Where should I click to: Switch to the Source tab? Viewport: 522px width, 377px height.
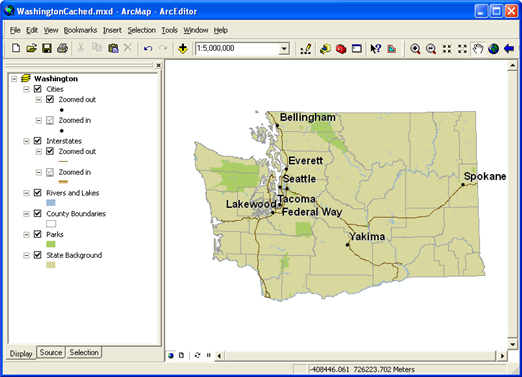[x=51, y=353]
